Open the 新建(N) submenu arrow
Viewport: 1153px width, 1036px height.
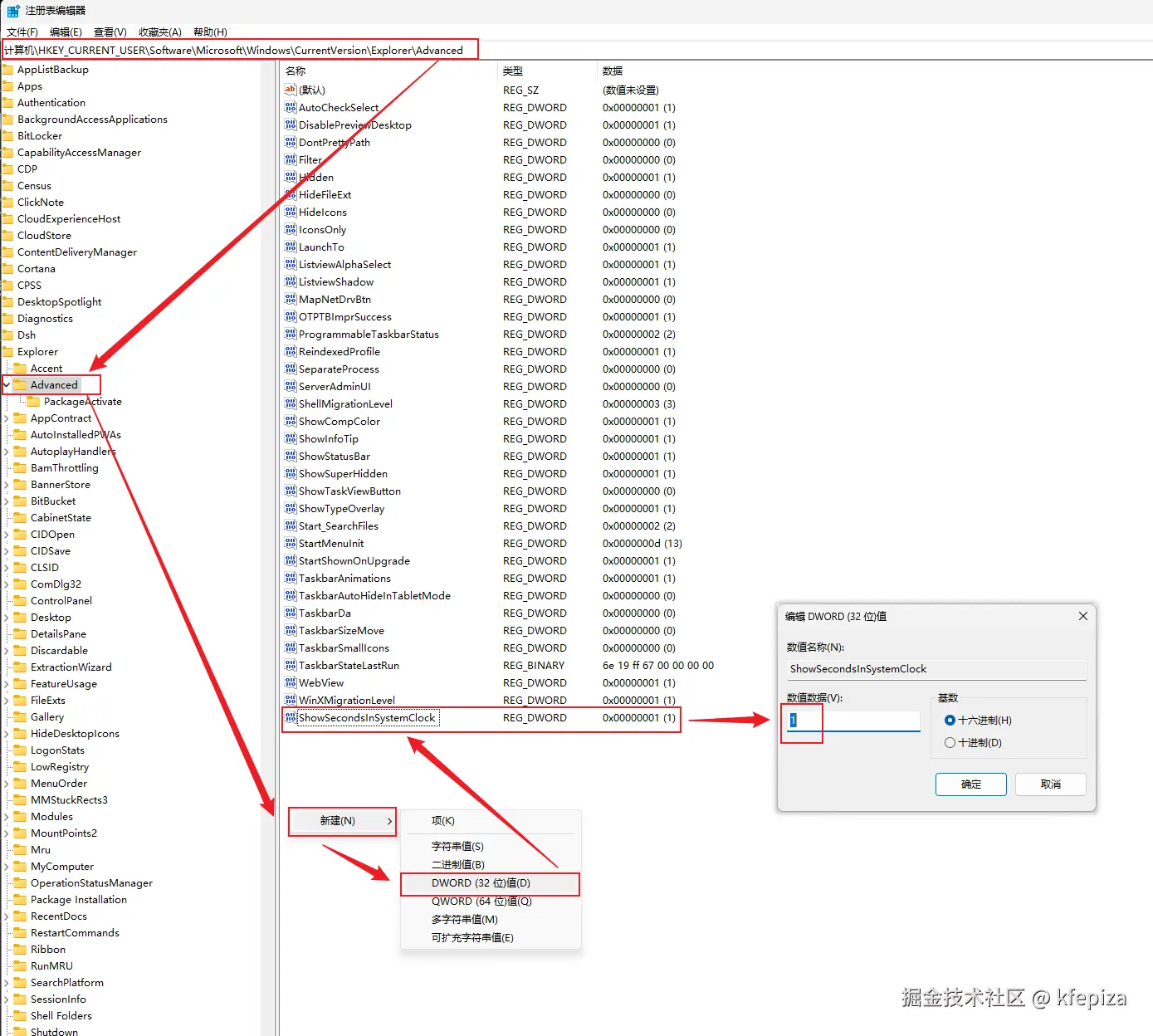click(x=389, y=821)
